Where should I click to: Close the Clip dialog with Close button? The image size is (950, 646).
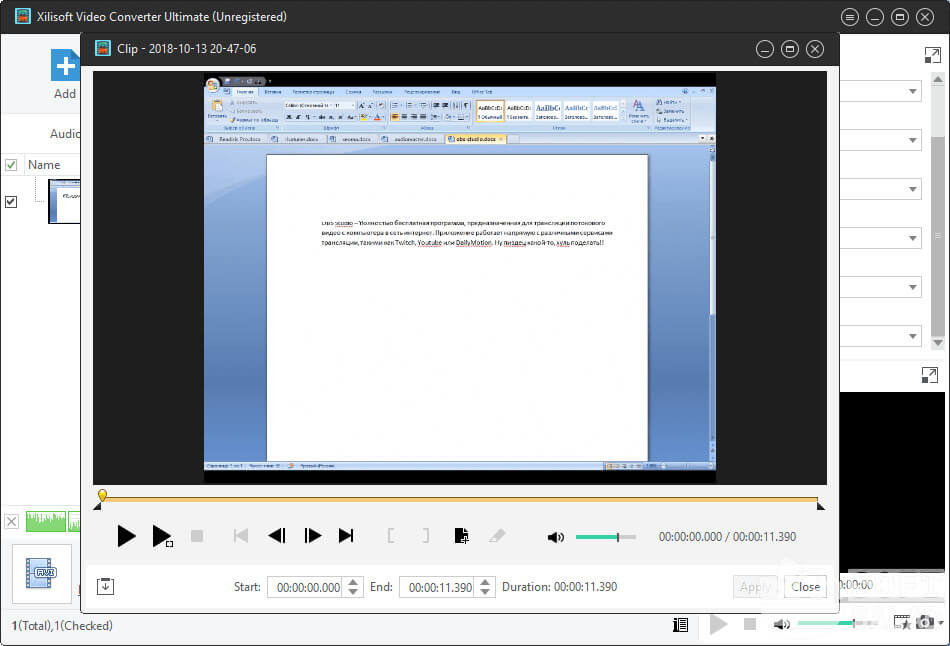(x=805, y=587)
